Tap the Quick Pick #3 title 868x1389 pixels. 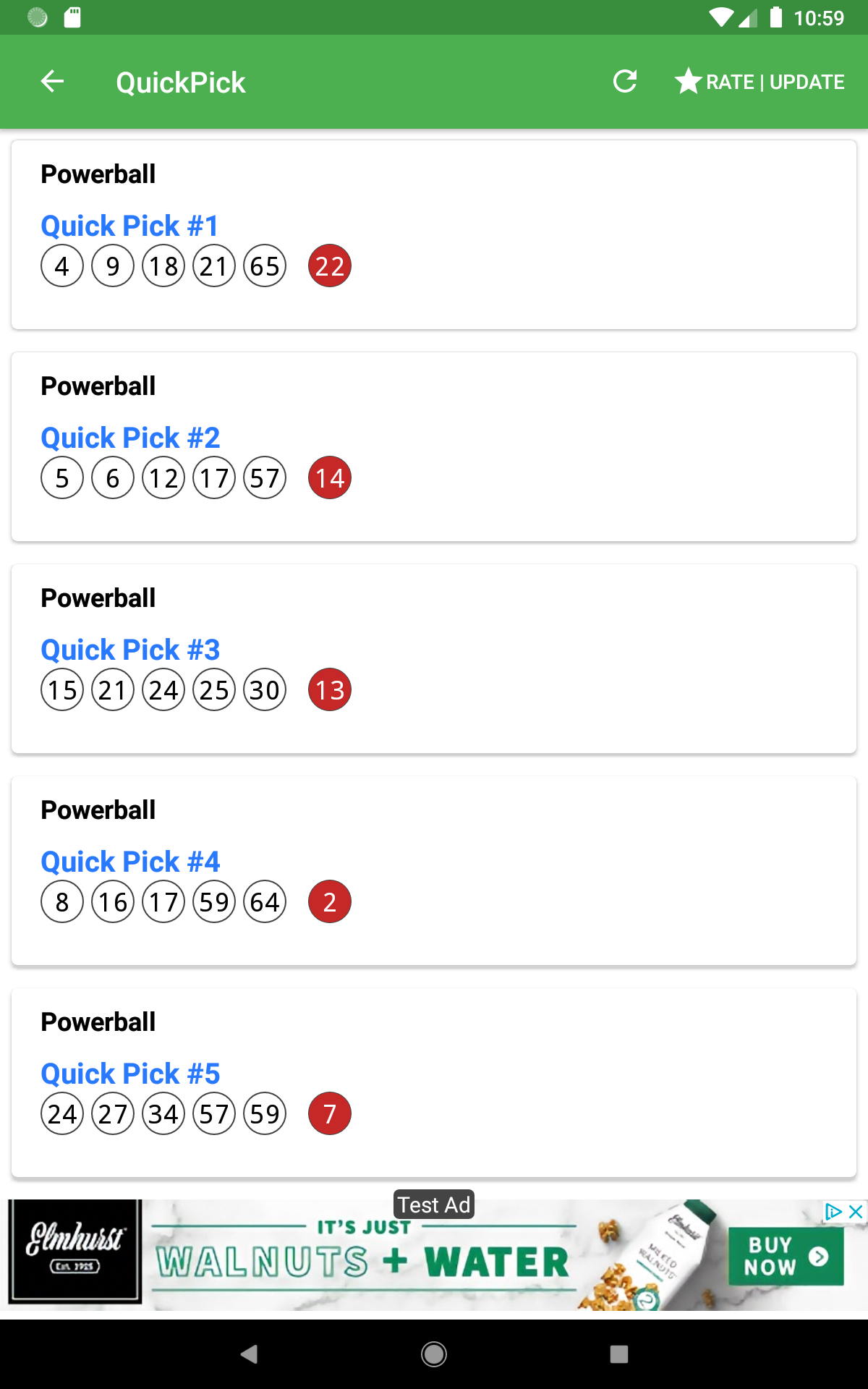click(130, 650)
